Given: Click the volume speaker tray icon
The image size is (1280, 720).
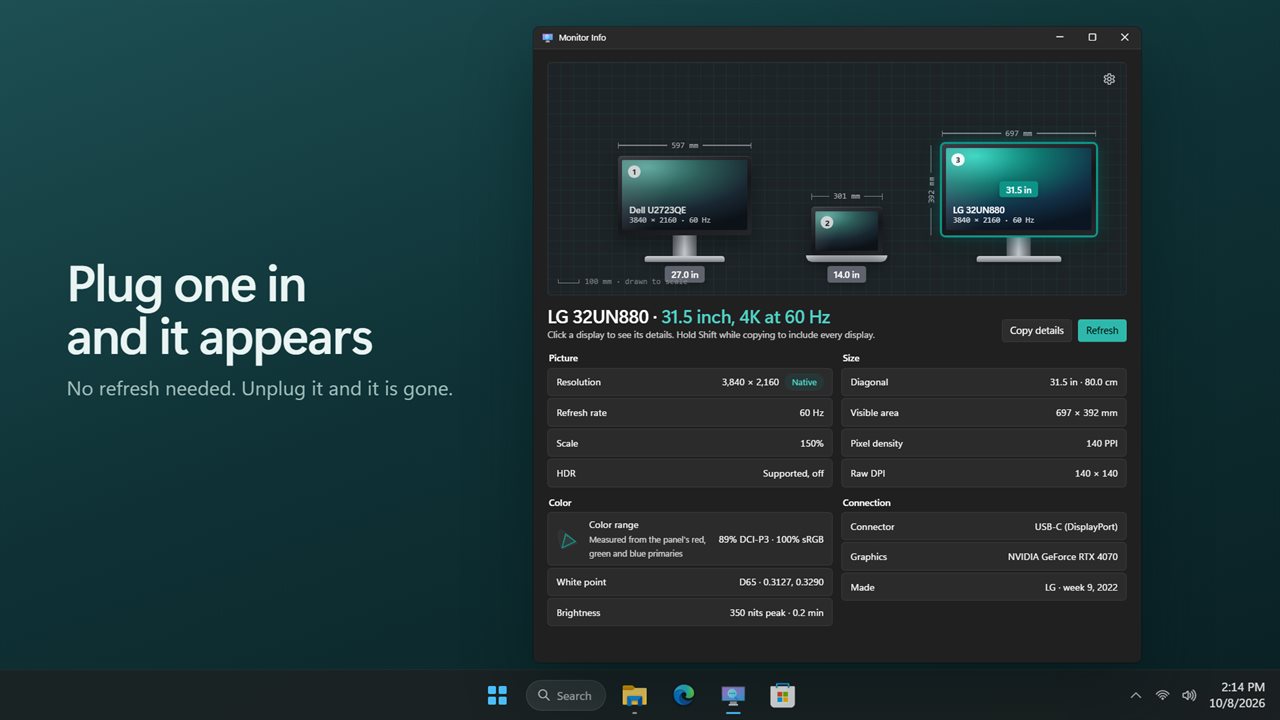Looking at the screenshot, I should tap(1189, 695).
